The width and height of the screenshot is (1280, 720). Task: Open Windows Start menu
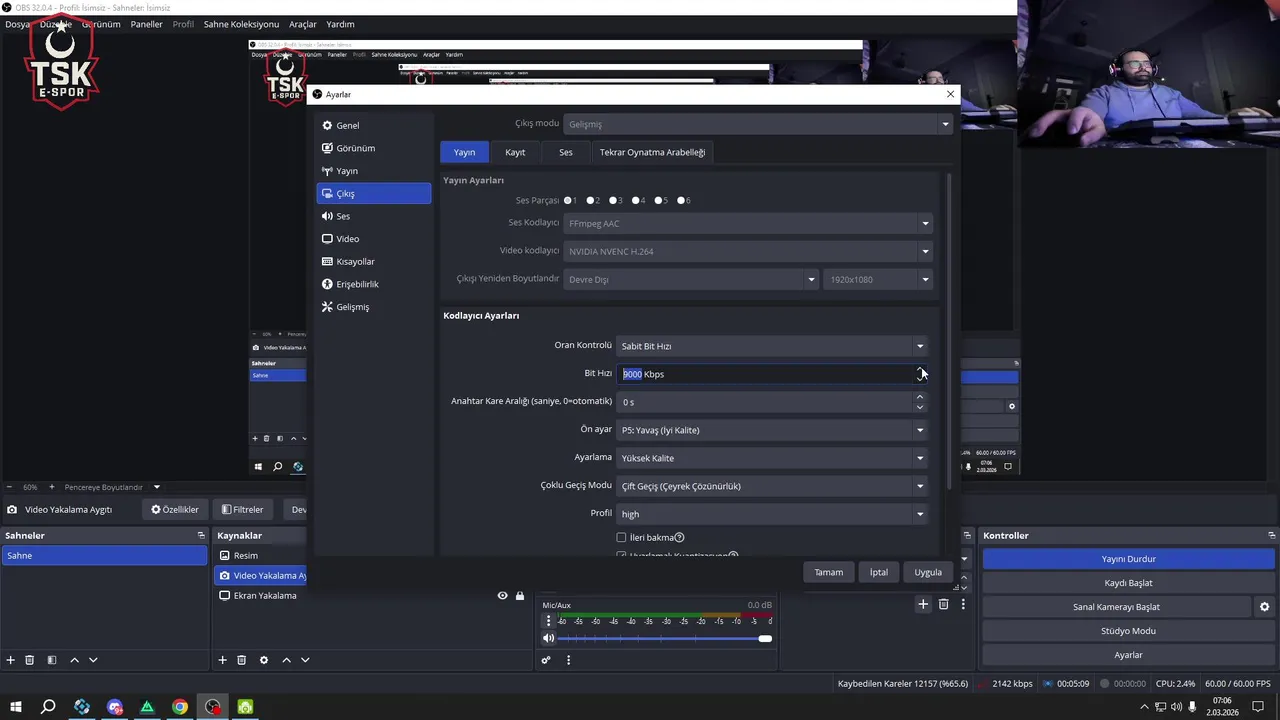tap(16, 707)
